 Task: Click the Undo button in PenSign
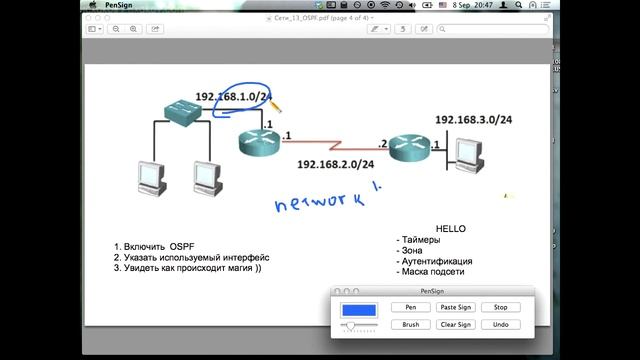[x=500, y=324]
